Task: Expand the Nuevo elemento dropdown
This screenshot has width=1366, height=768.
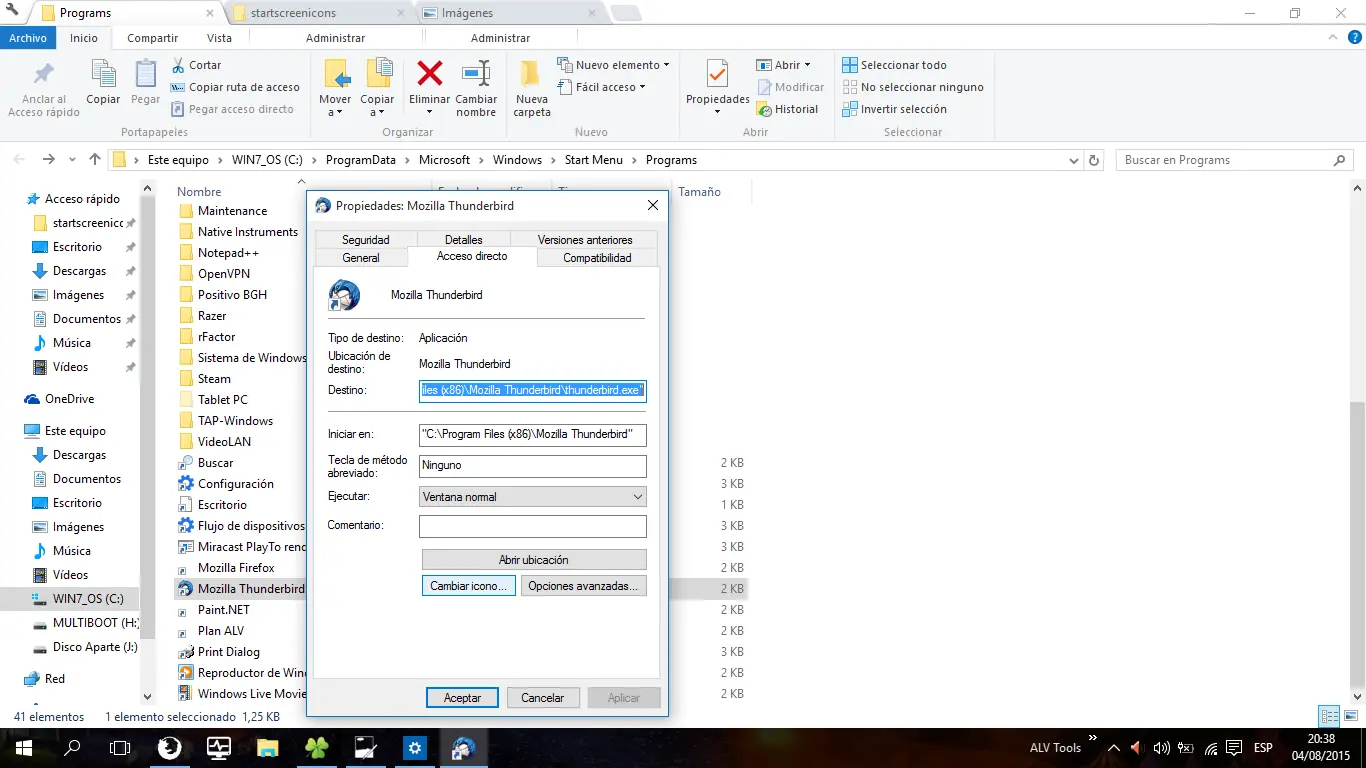Action: [666, 65]
